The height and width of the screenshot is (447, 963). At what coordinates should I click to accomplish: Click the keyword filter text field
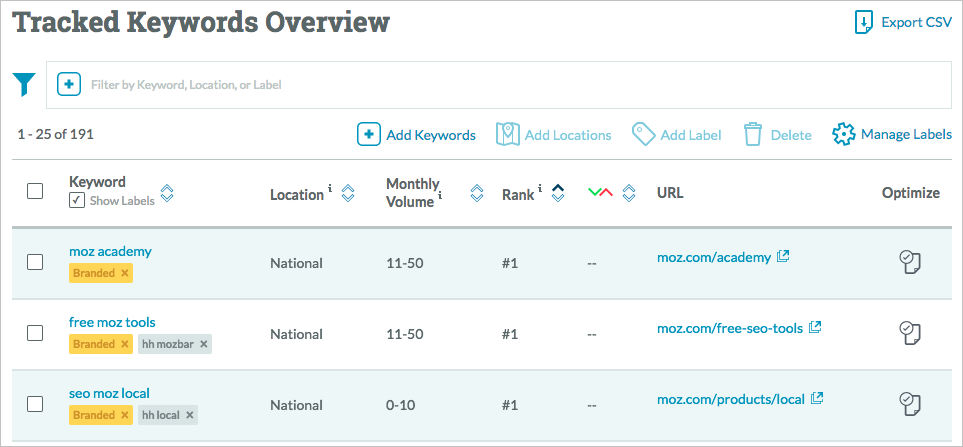pos(499,85)
